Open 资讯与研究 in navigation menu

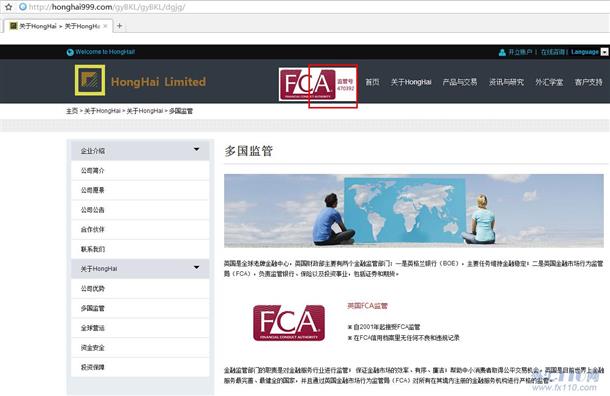coord(506,82)
